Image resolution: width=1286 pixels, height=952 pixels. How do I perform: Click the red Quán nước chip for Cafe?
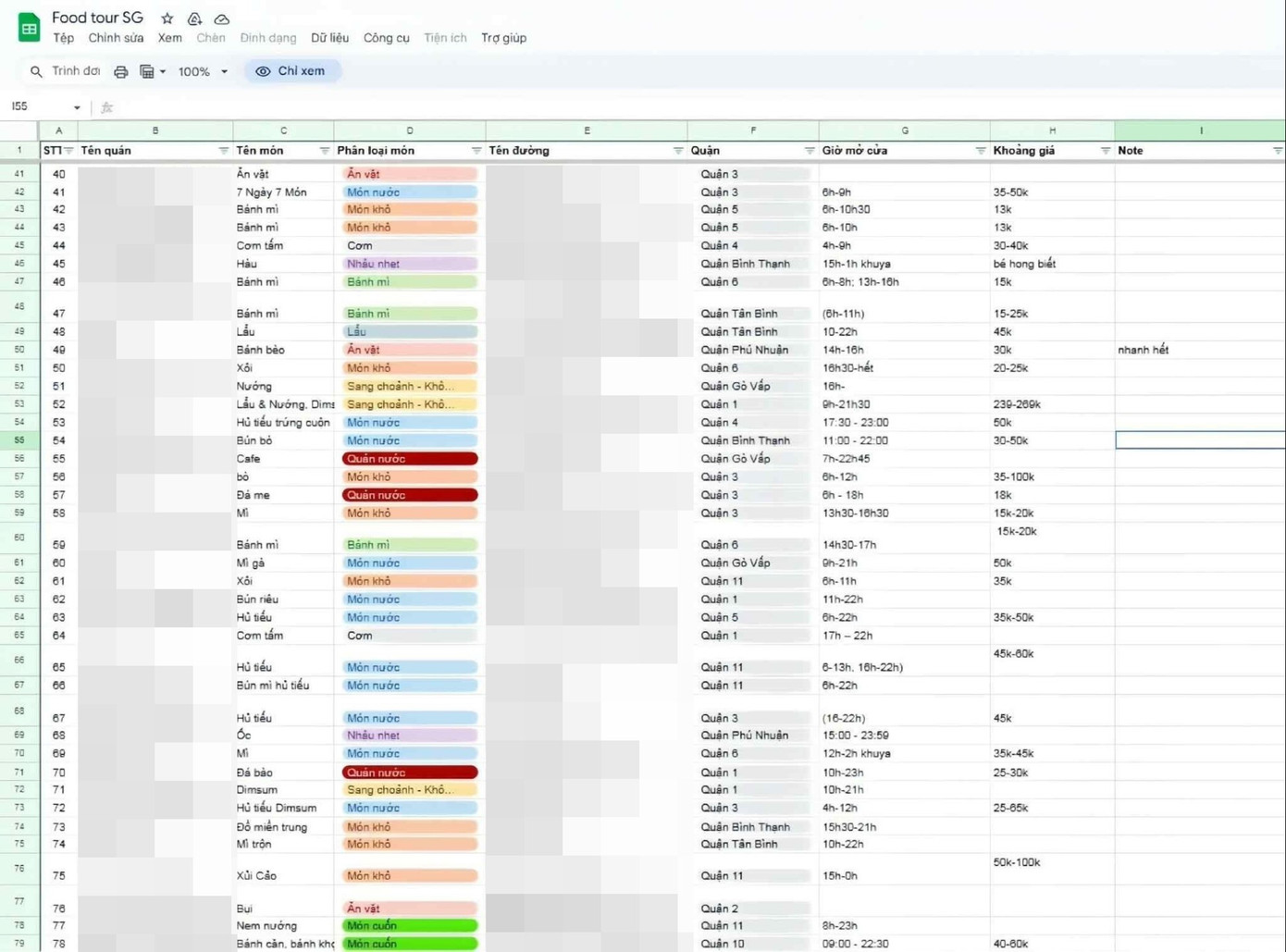click(409, 459)
